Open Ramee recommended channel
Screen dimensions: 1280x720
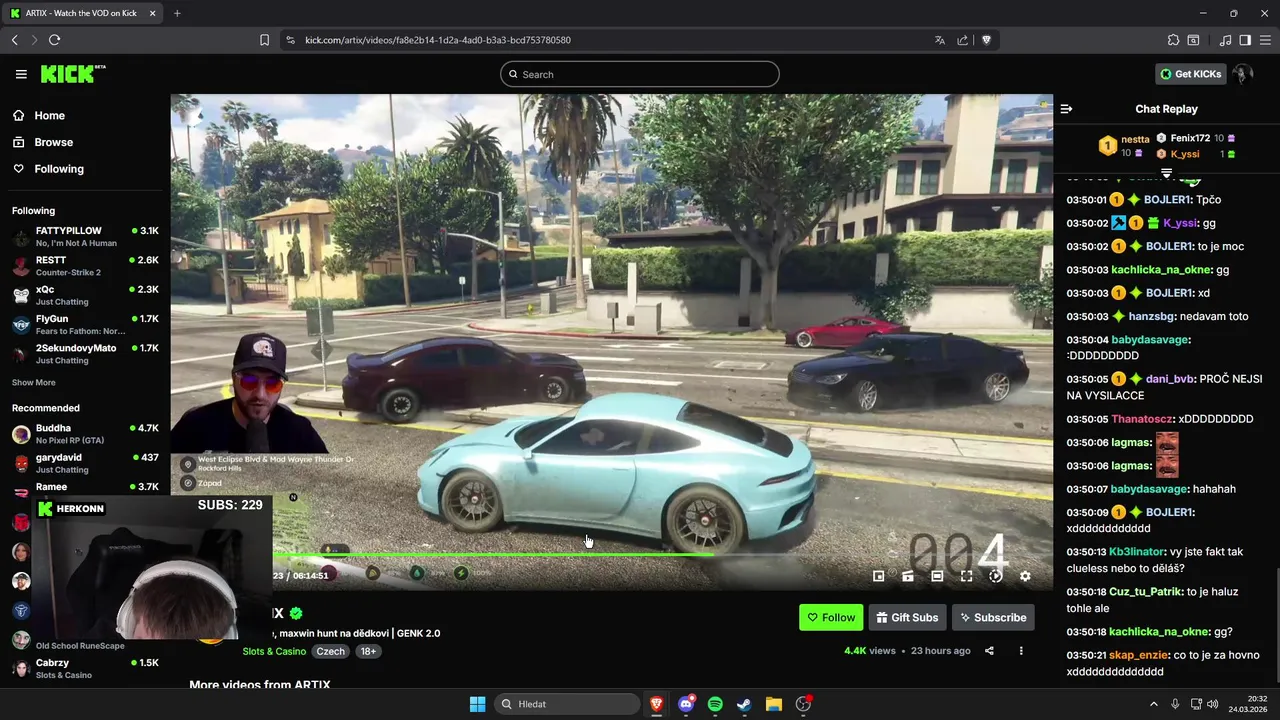pyautogui.click(x=85, y=488)
